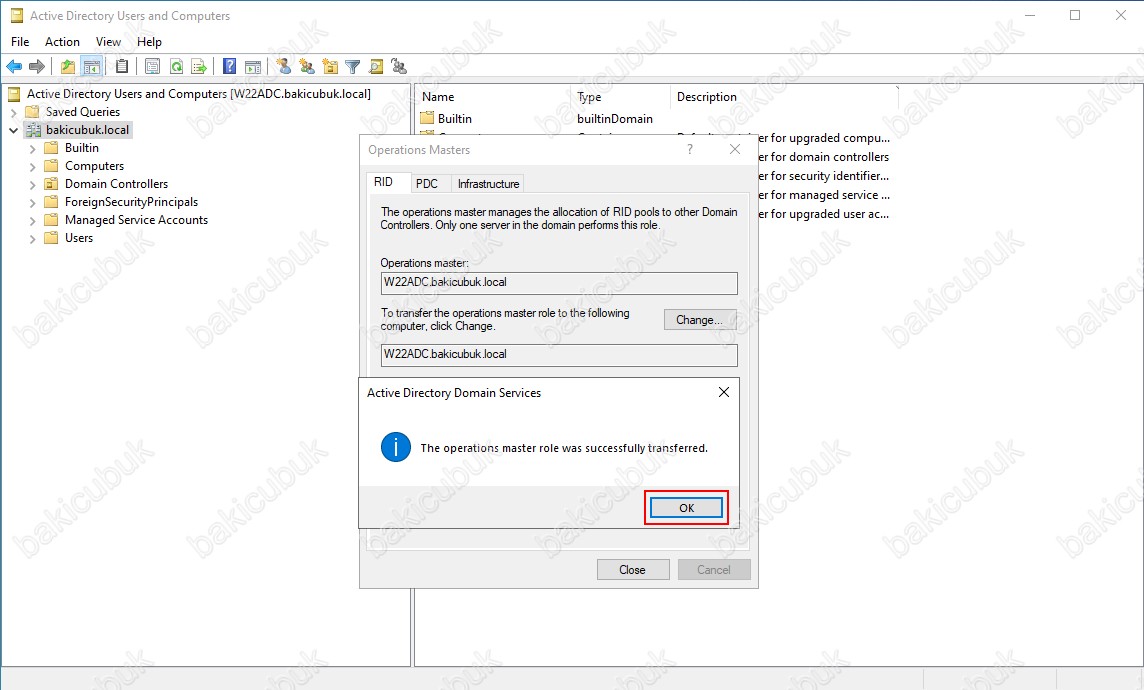Click the Add to group toolbar icon
1144x690 pixels.
coord(399,66)
